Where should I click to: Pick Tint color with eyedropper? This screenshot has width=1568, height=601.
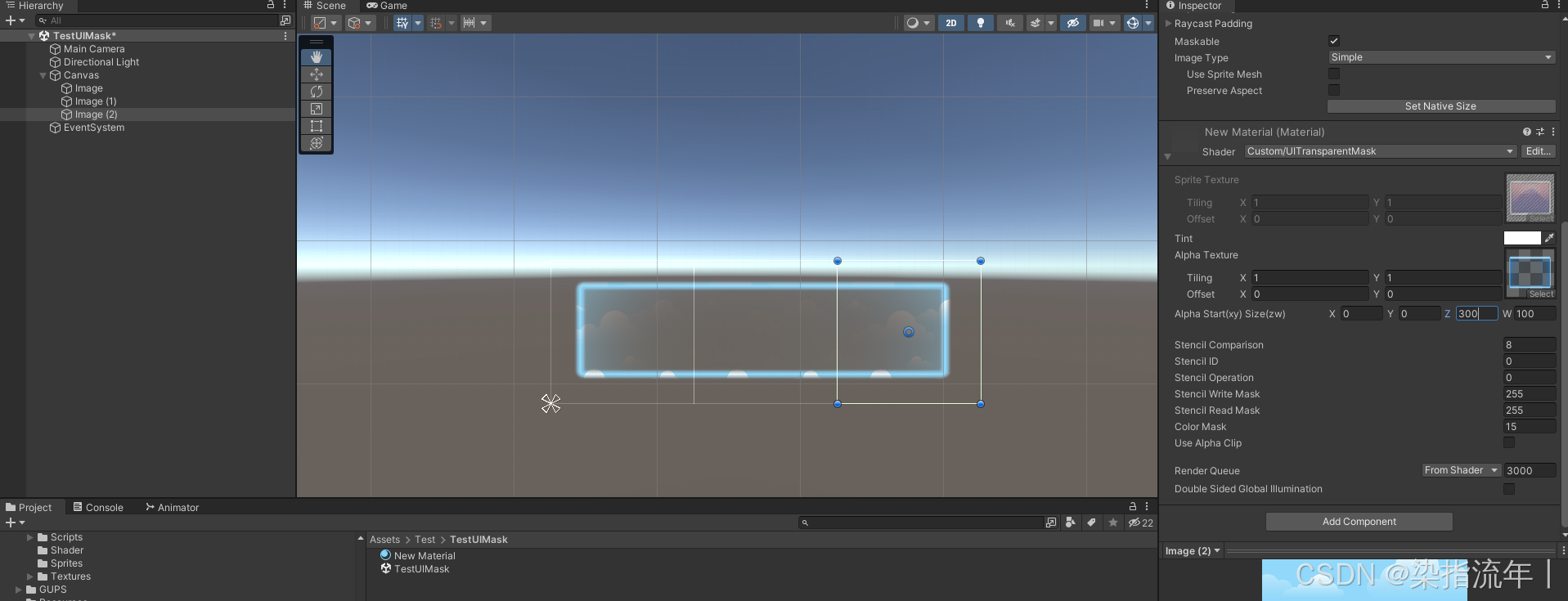click(1549, 238)
